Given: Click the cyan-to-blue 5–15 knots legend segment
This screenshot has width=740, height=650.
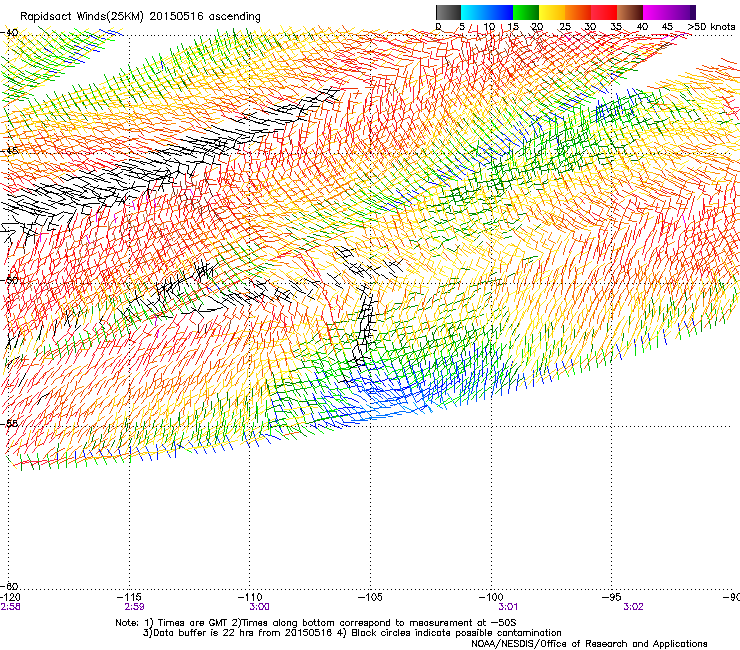Looking at the screenshot, I should click(487, 12).
